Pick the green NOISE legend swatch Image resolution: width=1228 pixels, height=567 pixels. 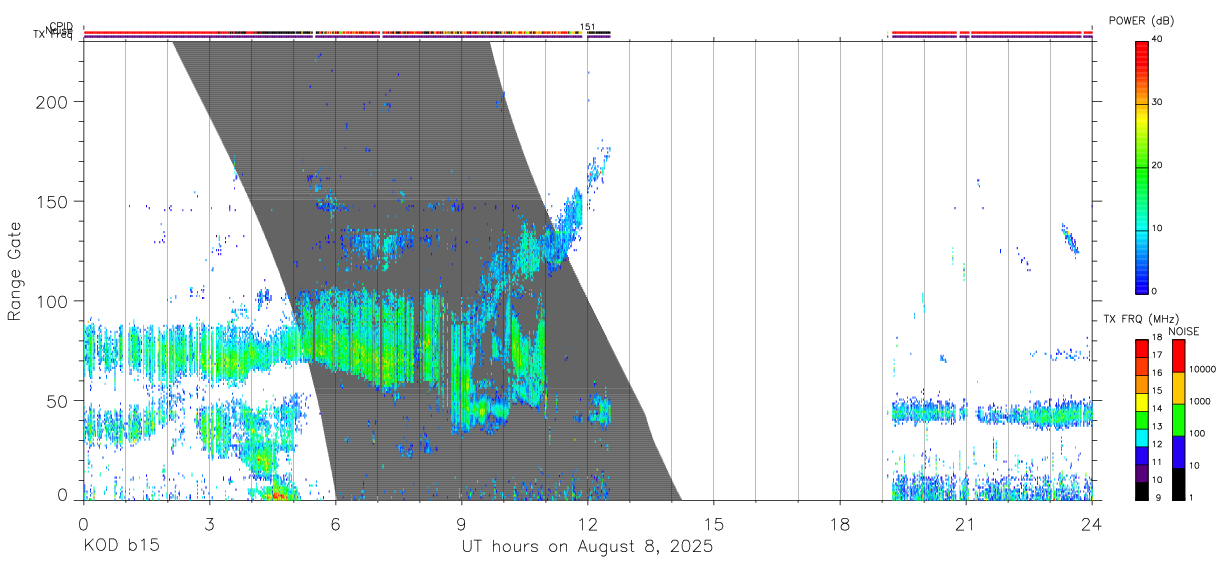tap(1179, 420)
